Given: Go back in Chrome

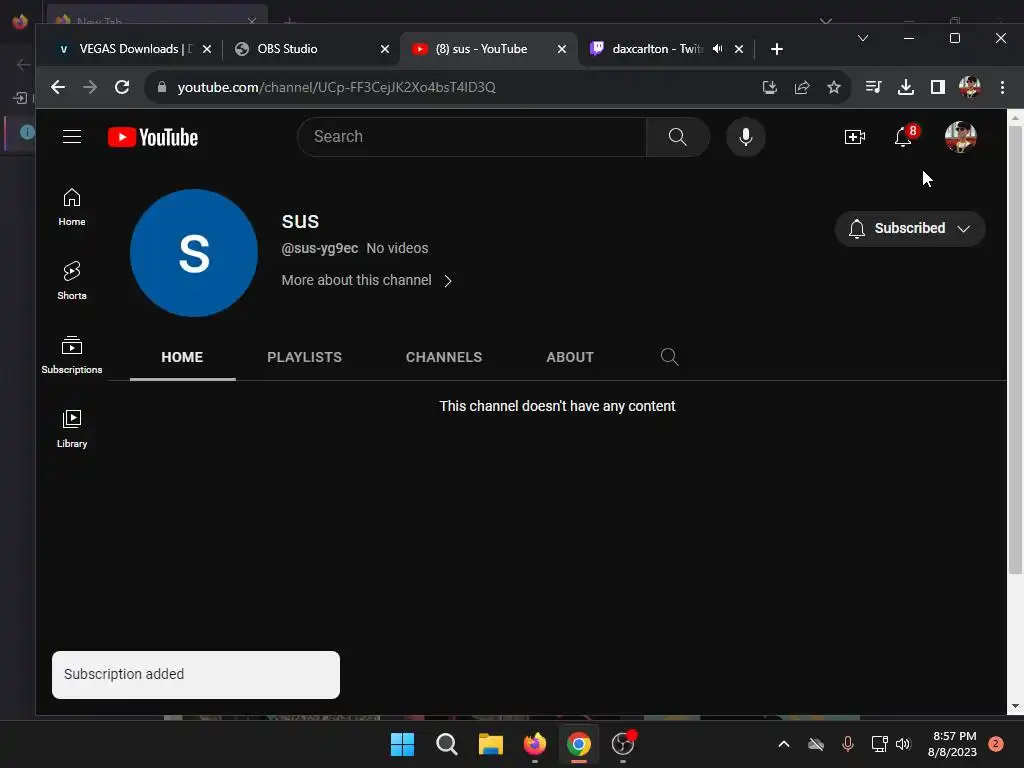Looking at the screenshot, I should click(x=57, y=87).
